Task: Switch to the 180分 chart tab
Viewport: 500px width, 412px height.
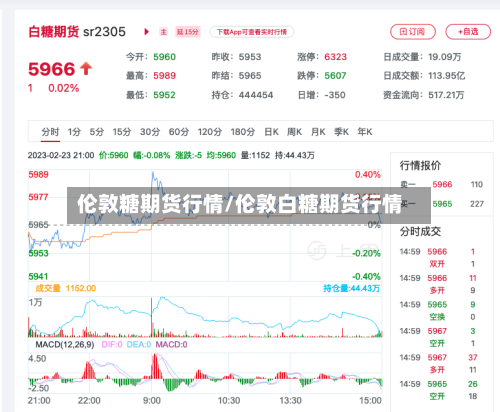Action: click(243, 132)
